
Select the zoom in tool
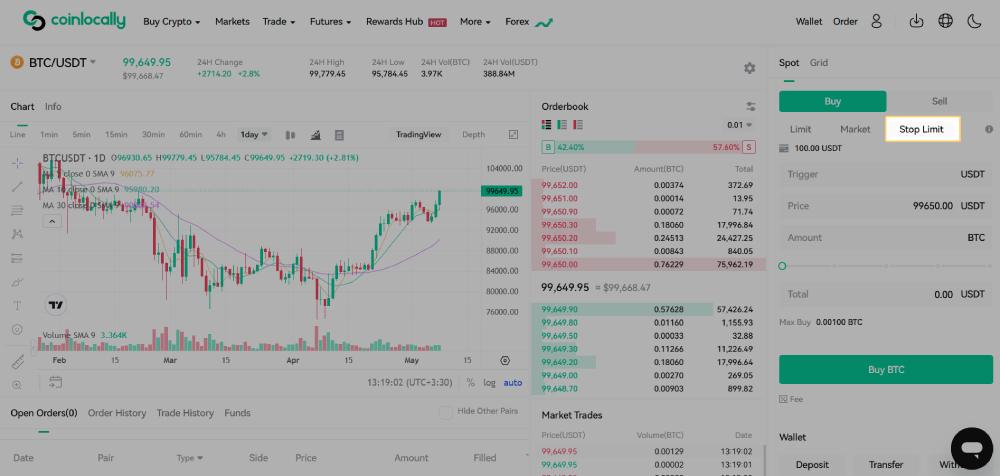[17, 385]
